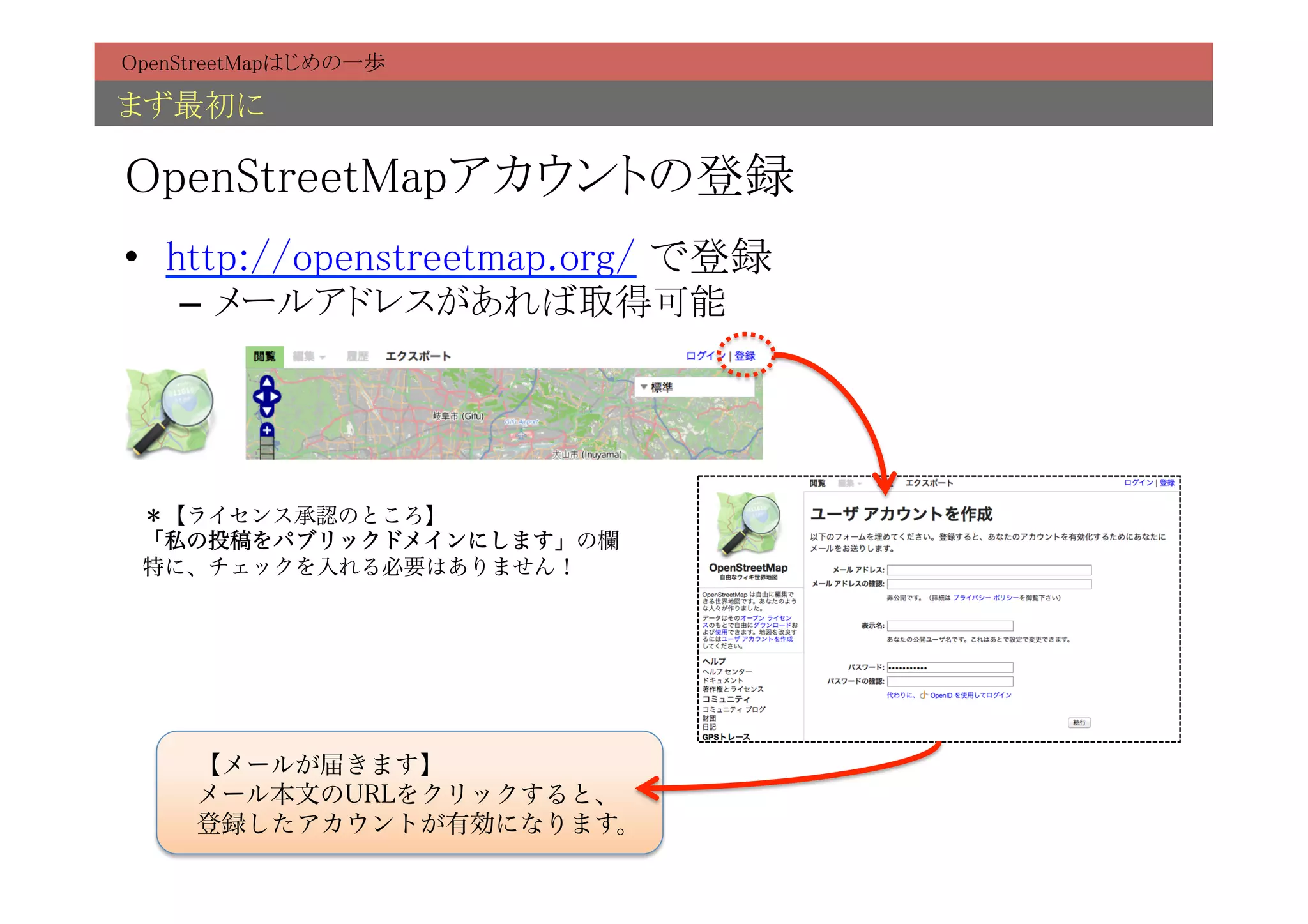The width and height of the screenshot is (1308, 924).
Task: Select エクスポート tab in signup page
Action: (929, 483)
